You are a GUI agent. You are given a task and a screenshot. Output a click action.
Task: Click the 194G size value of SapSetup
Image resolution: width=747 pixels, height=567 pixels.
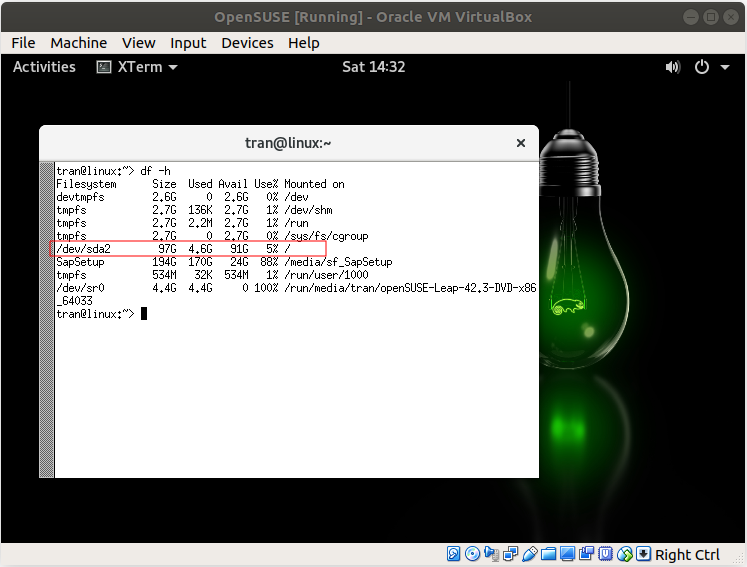[164, 262]
